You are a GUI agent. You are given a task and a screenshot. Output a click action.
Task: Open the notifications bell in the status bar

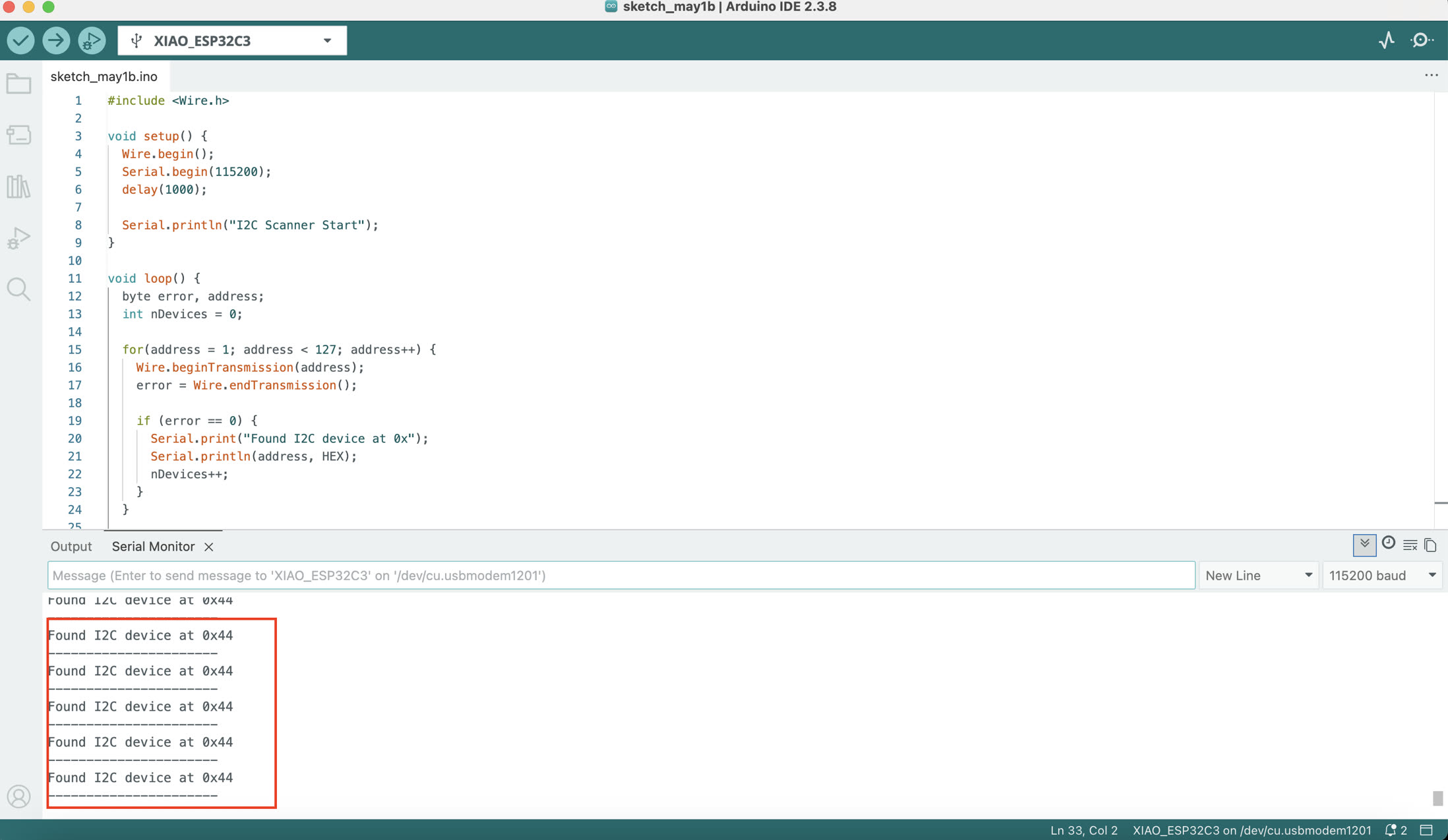click(1397, 830)
